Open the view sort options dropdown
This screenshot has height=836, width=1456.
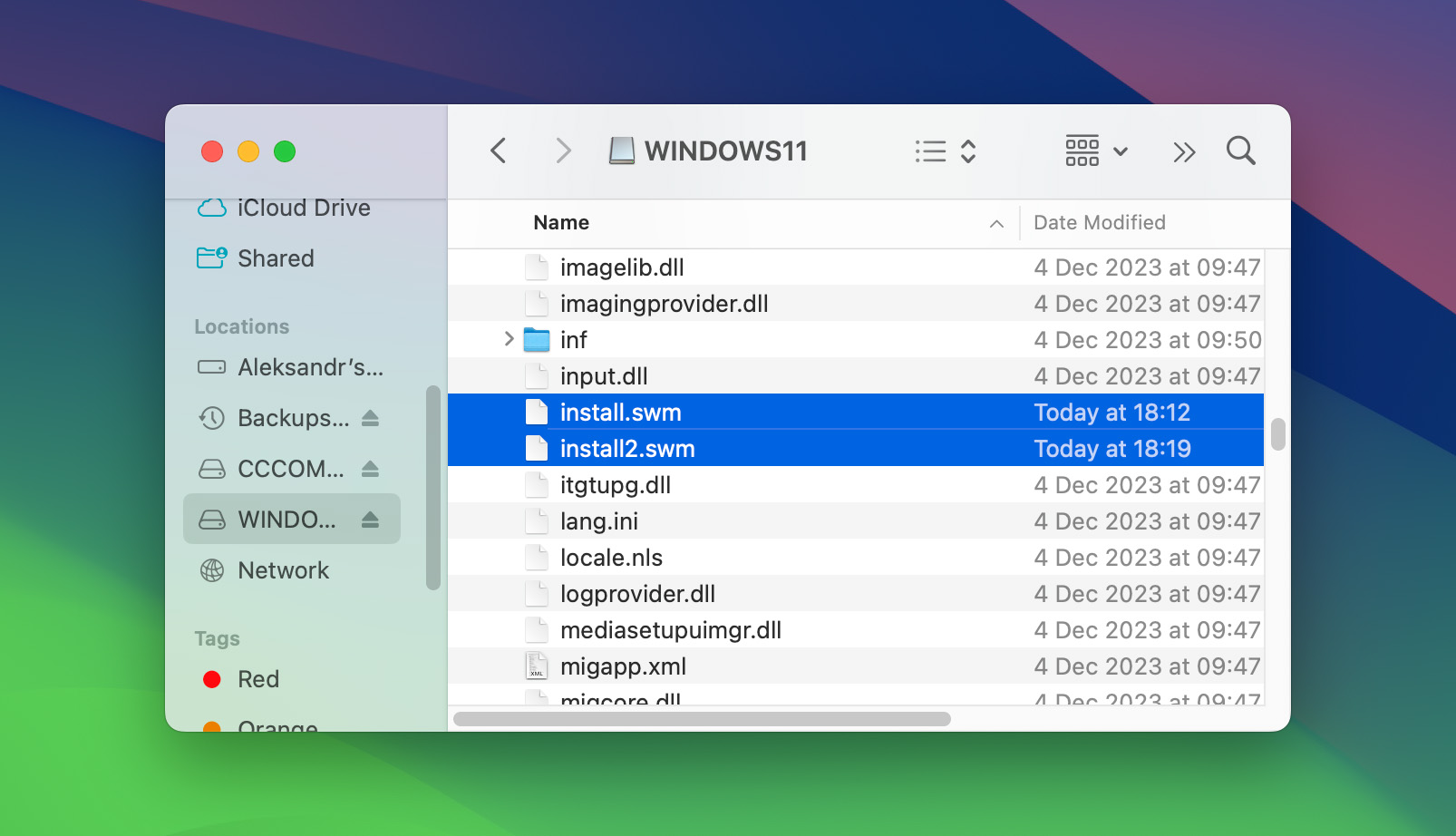click(x=968, y=151)
